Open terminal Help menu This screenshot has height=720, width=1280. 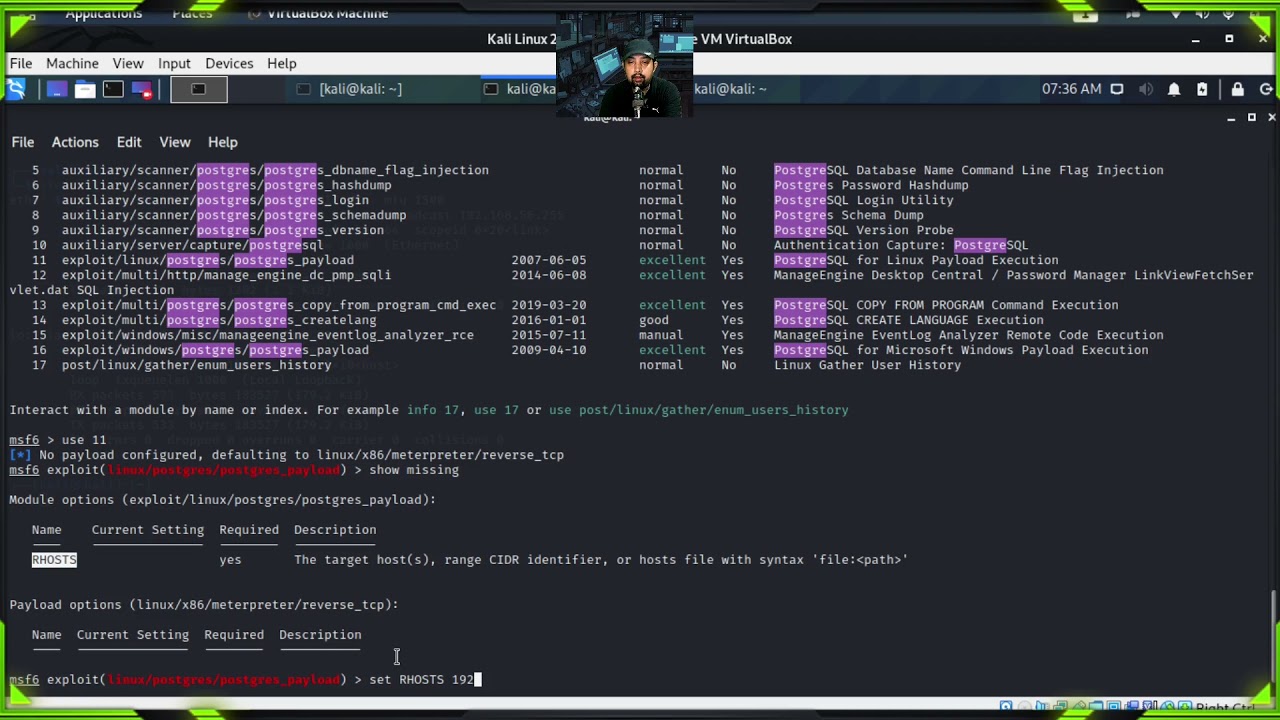click(x=223, y=142)
